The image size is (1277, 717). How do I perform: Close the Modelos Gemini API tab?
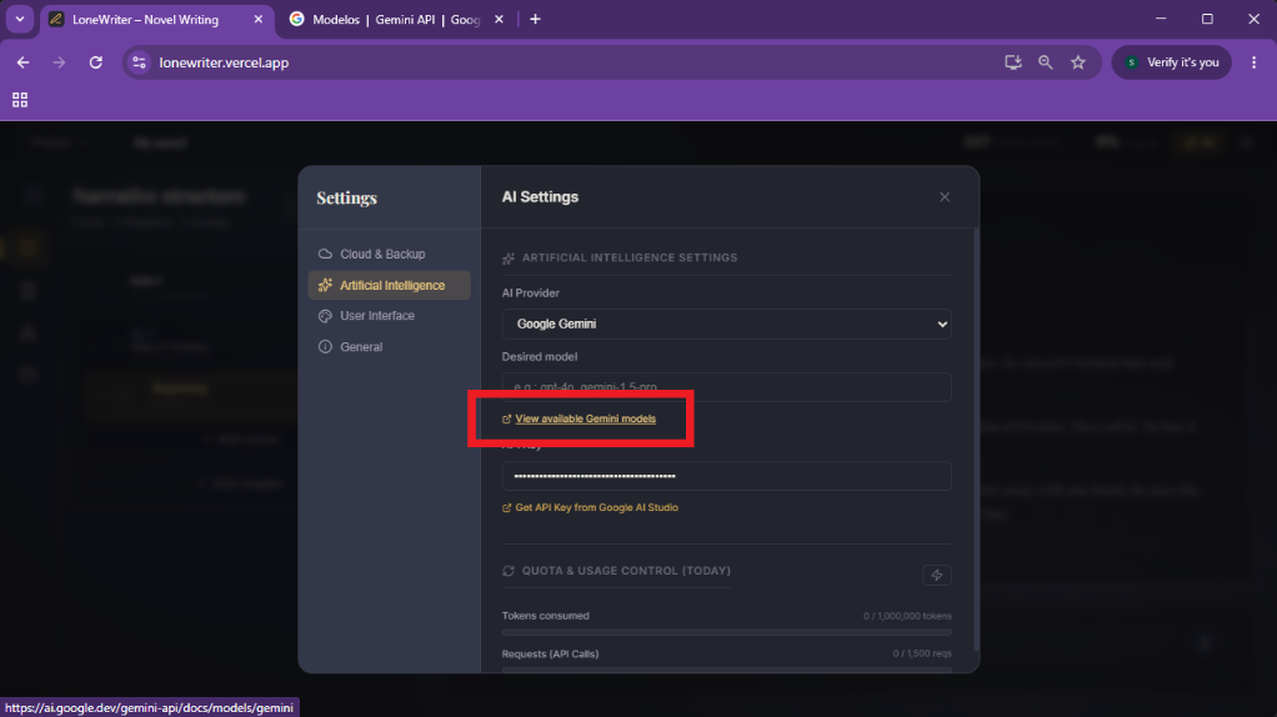[499, 19]
